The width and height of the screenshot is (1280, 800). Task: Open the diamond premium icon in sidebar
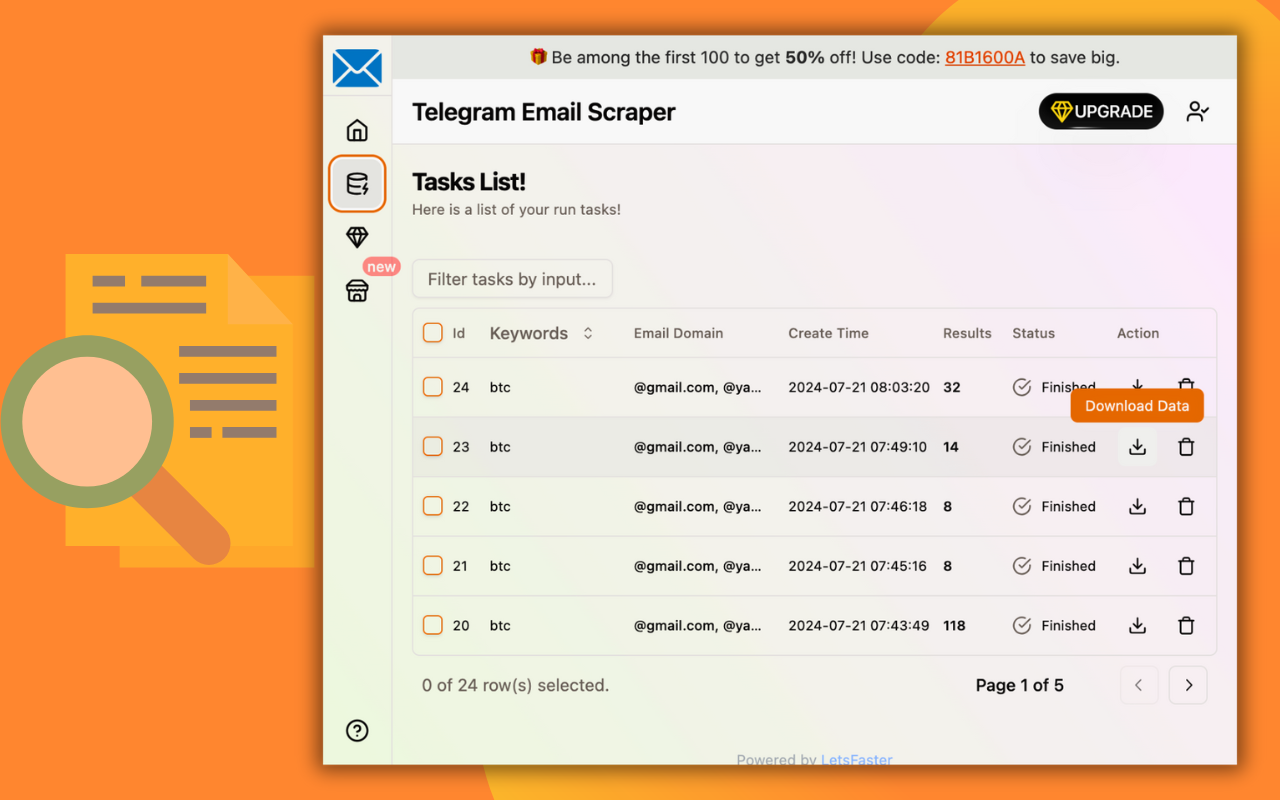[357, 237]
